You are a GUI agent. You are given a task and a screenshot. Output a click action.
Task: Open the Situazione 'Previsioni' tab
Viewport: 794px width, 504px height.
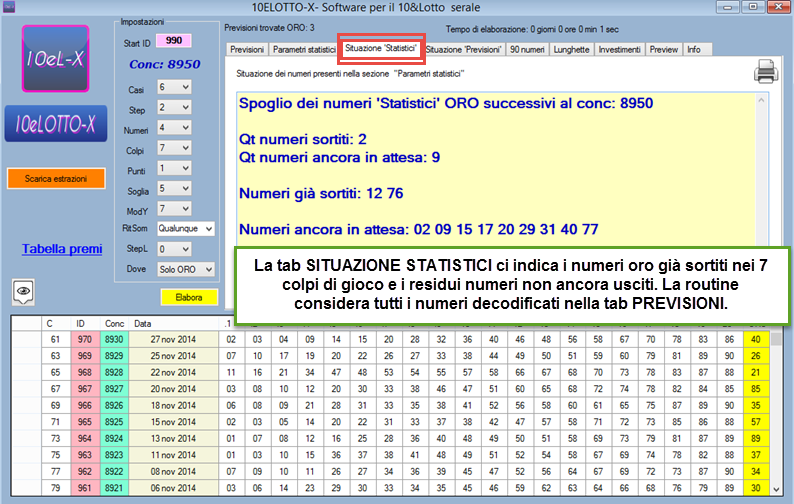(x=463, y=50)
